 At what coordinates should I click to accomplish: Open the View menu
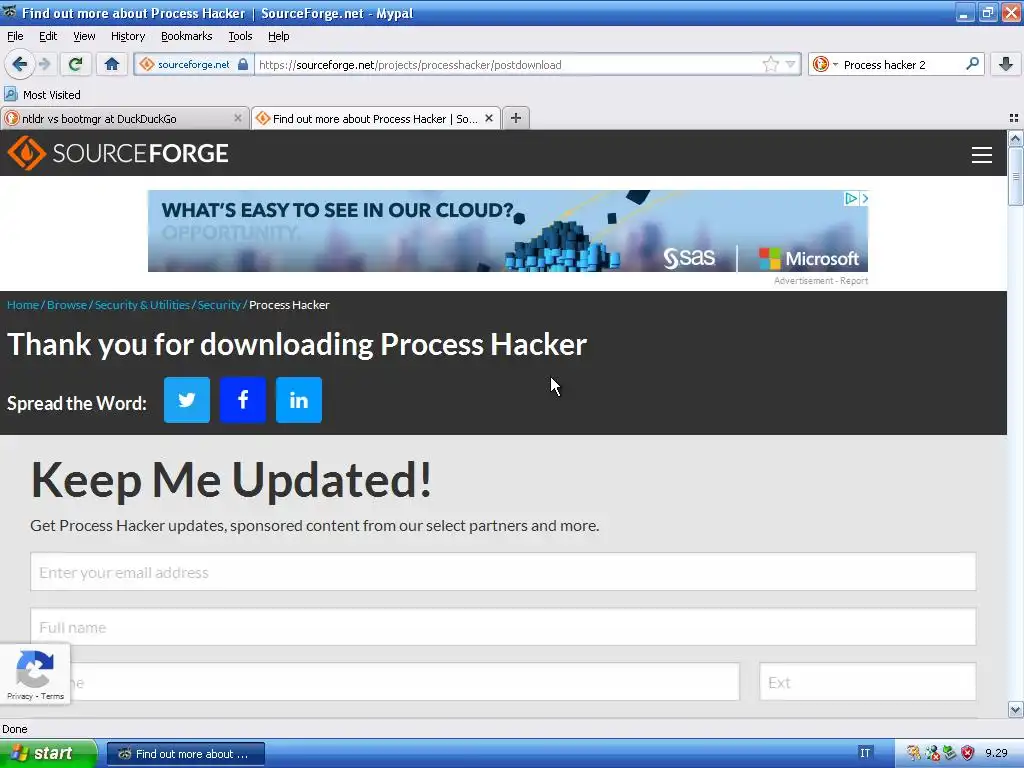point(84,36)
